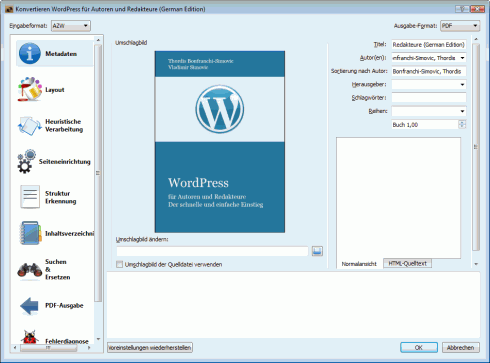Click the Umschlagbild ändern path field
Screen dimensions: 490x363
[x=212, y=251]
